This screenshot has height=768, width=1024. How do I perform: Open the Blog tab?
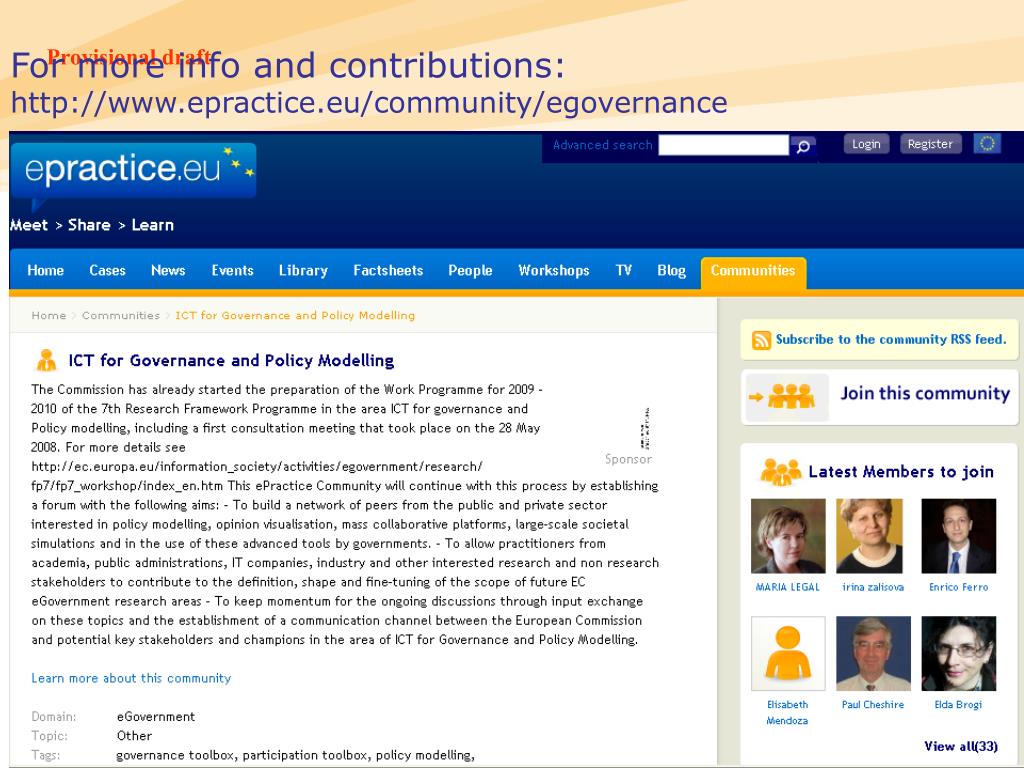[x=671, y=270]
